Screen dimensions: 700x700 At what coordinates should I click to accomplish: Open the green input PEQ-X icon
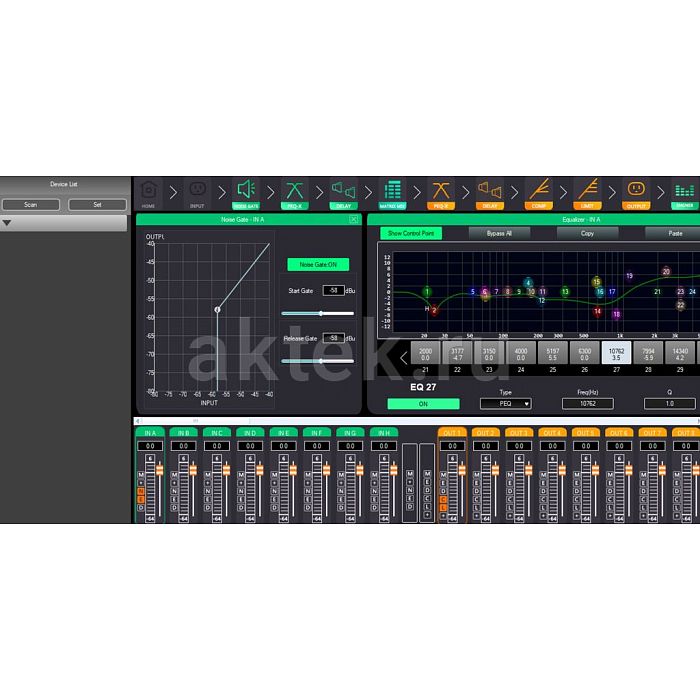[295, 194]
